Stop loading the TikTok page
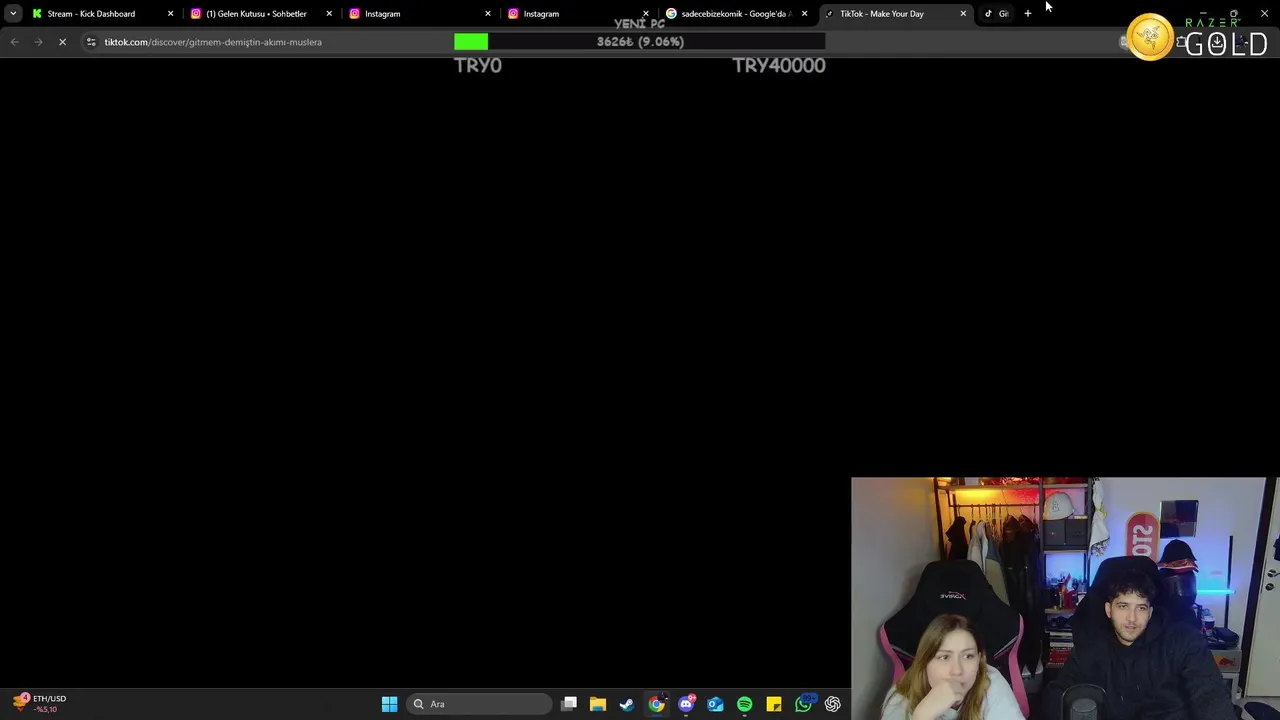This screenshot has width=1280, height=720. [x=62, y=42]
